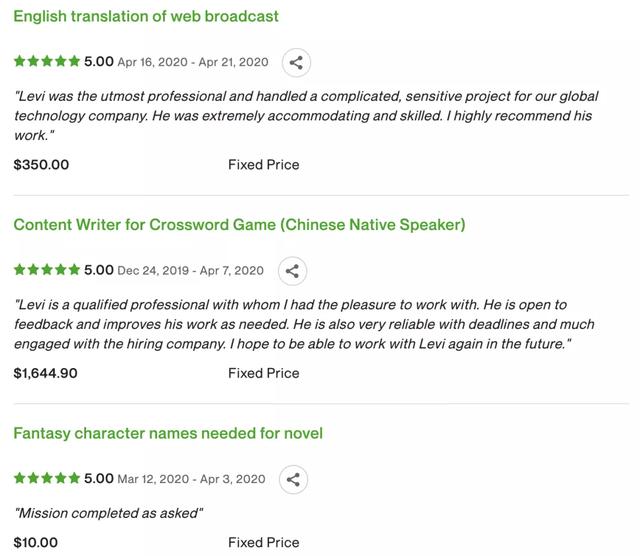Click Fixed Price label next to $1,644.90

tap(264, 373)
